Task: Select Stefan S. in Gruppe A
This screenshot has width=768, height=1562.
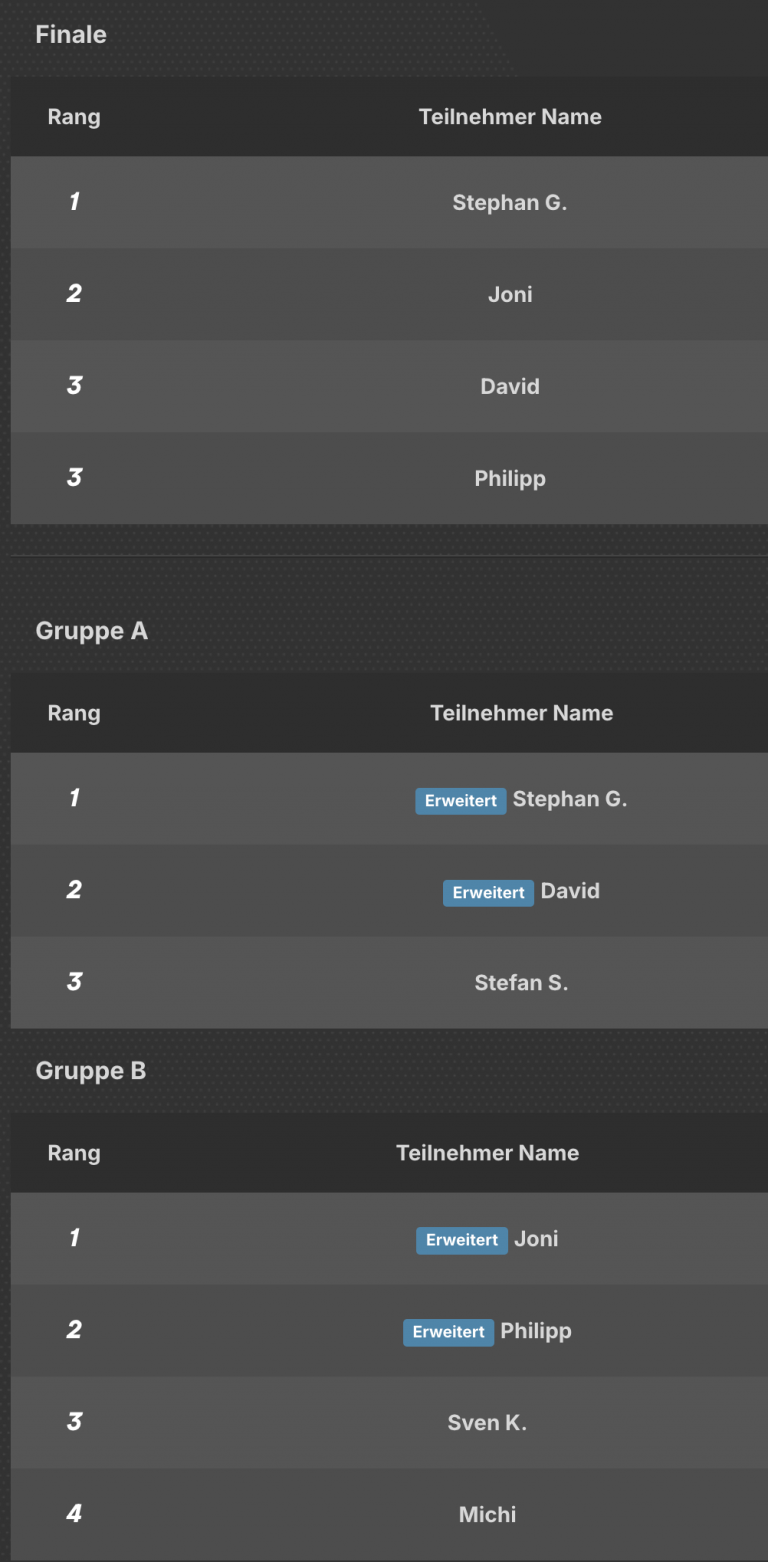Action: [521, 983]
